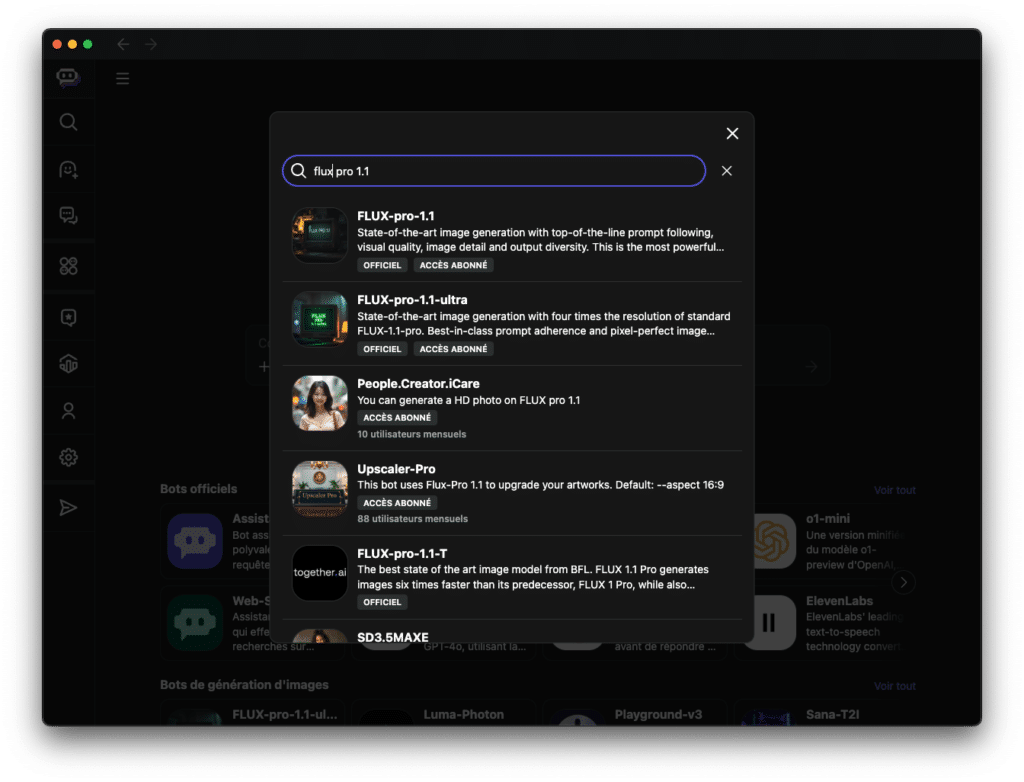Open the profile icon in sidebar
1024x782 pixels.
(69, 411)
